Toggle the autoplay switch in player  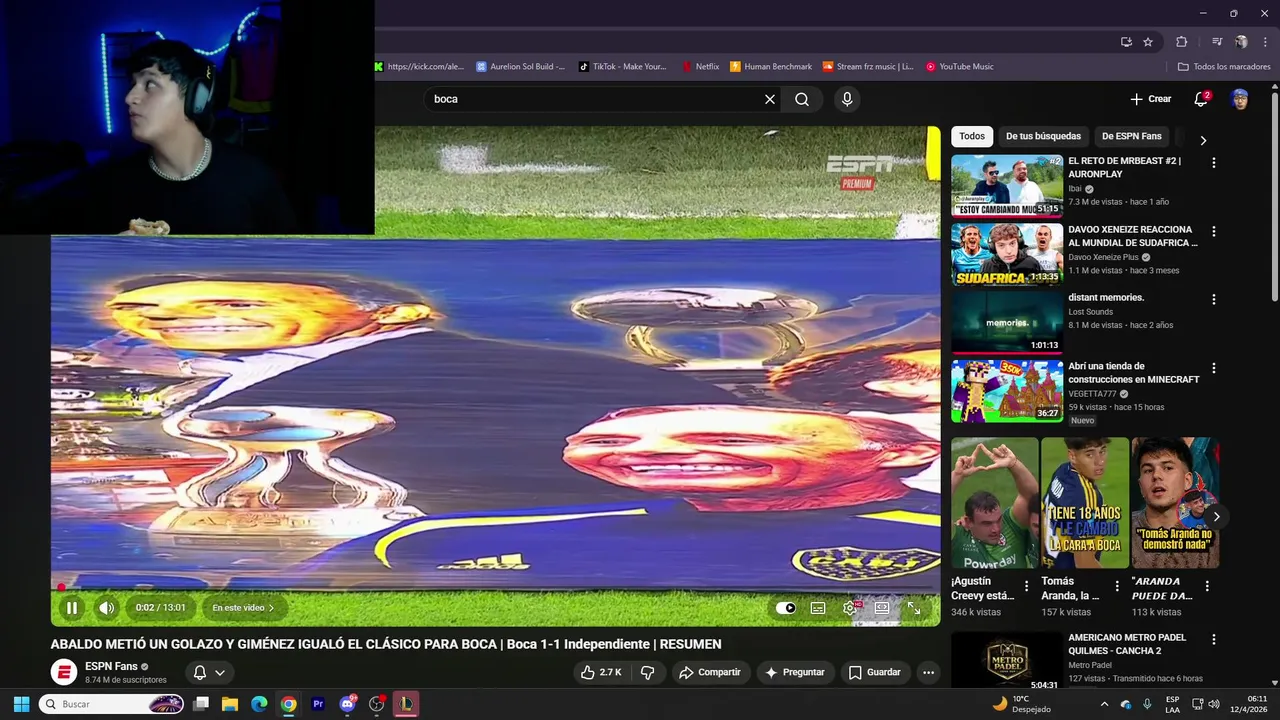[x=786, y=608]
